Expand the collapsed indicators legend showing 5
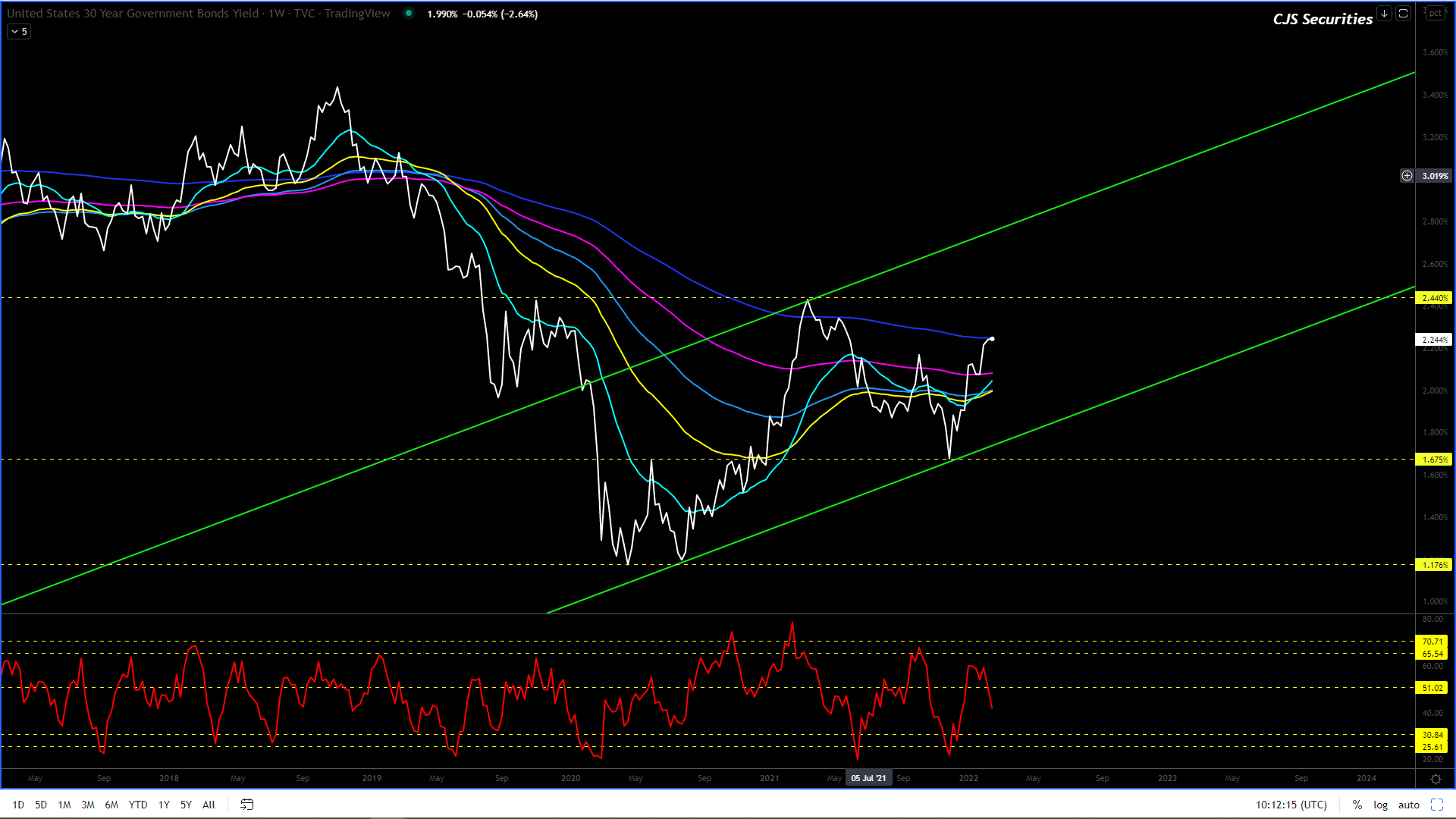1456x819 pixels. 19,32
